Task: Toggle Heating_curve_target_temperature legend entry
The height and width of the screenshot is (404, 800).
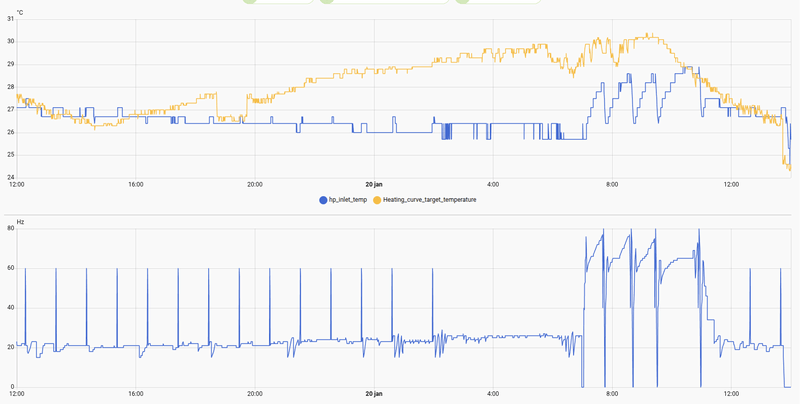Action: point(424,200)
